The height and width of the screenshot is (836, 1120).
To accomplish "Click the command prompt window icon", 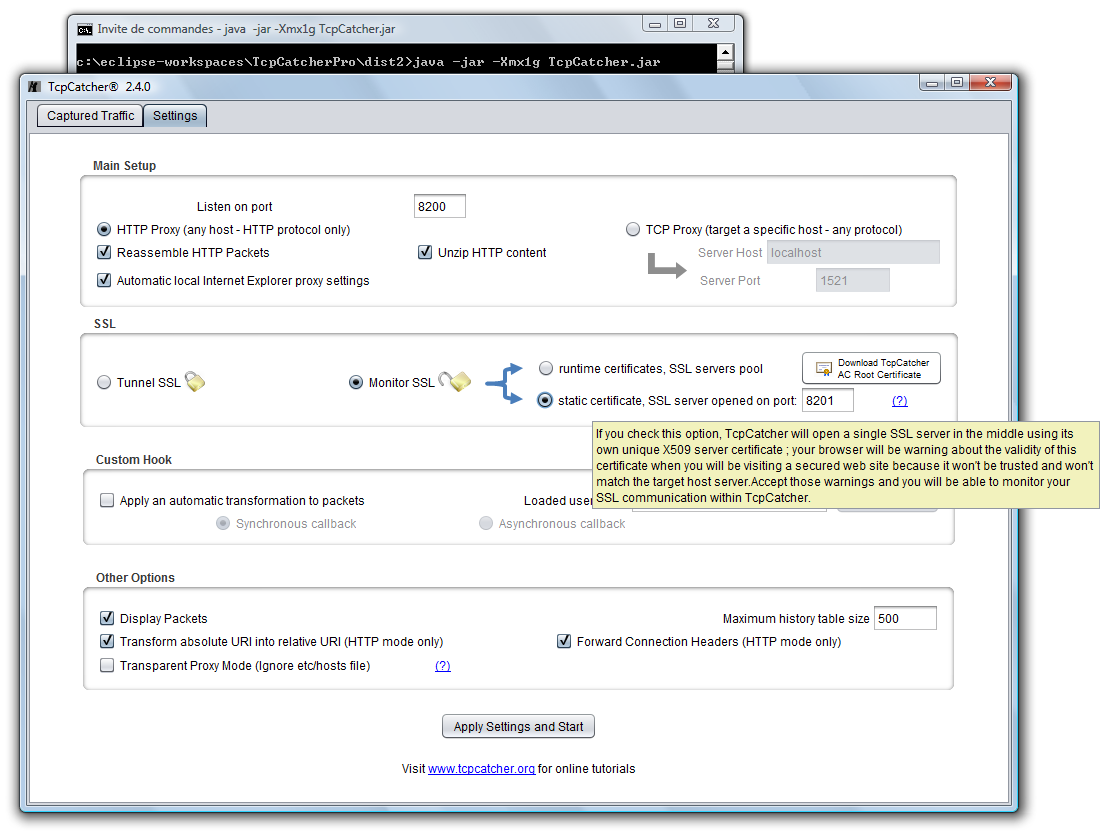I will point(85,29).
